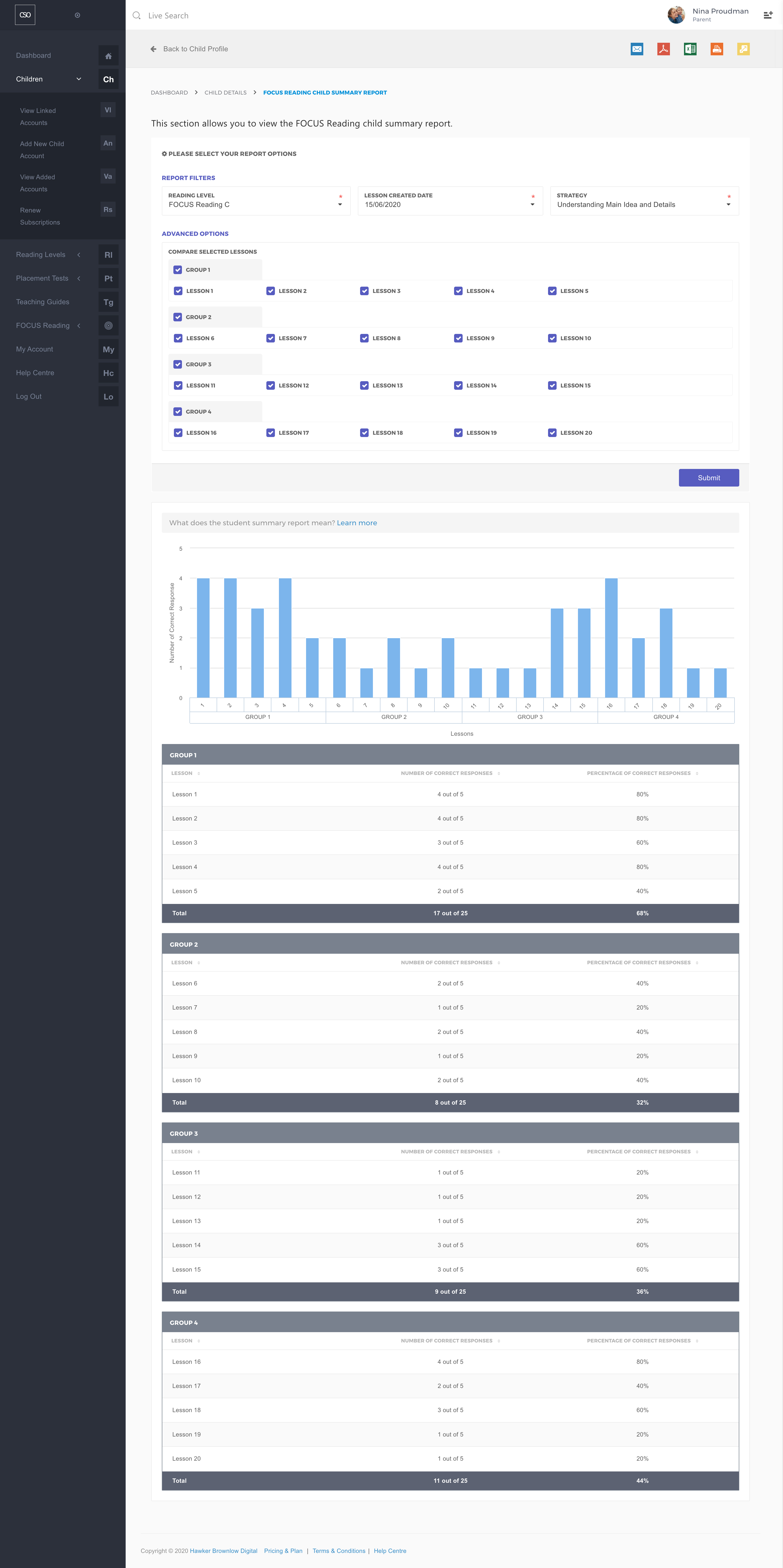Click the 'Lo' Log Out tile
783x1568 pixels.
pos(108,397)
